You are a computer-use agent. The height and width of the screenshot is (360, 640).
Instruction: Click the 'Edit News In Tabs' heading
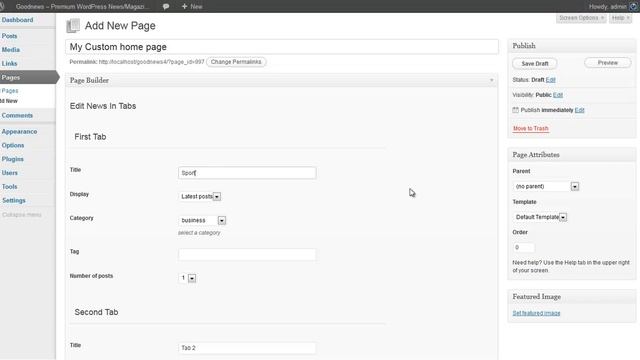tap(103, 106)
